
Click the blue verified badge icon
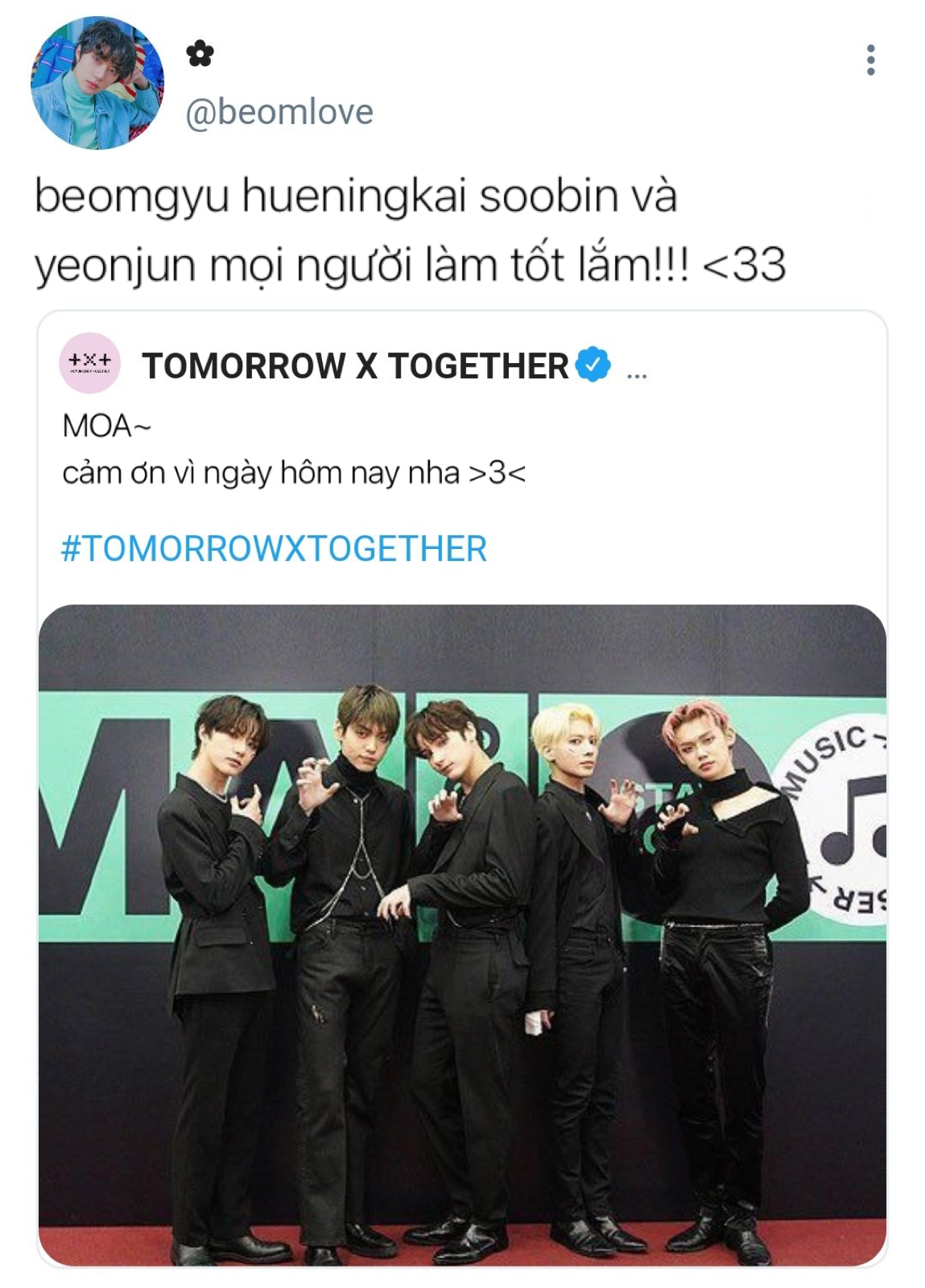[593, 365]
